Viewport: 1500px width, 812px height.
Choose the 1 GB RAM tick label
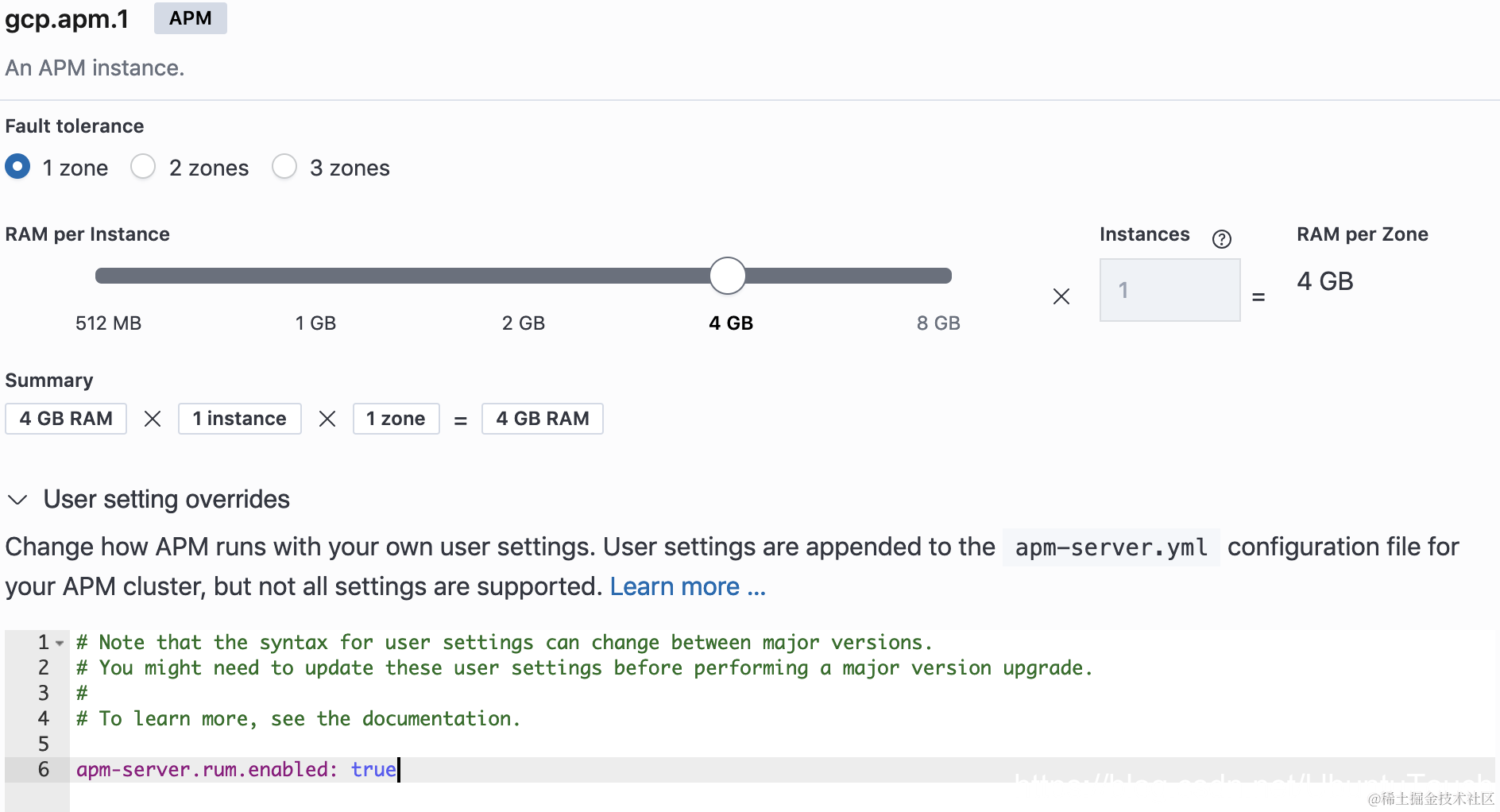tap(315, 323)
